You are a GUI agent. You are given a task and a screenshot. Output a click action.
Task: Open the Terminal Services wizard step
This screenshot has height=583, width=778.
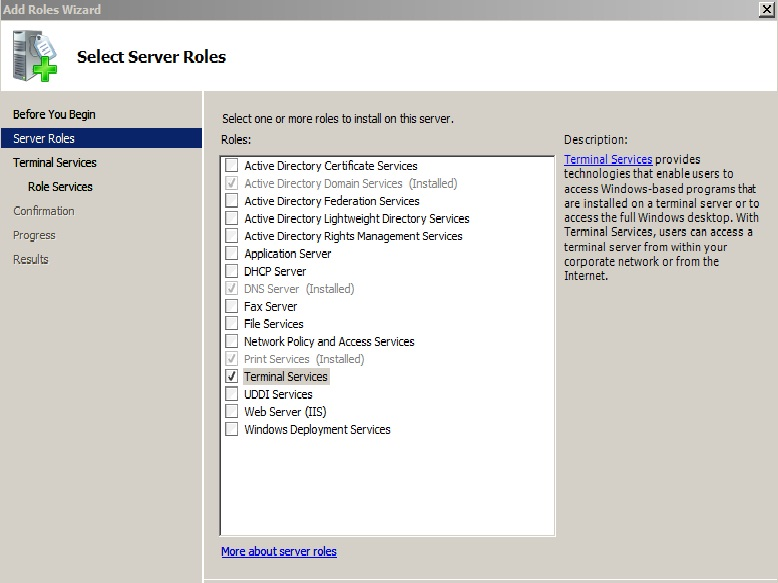[55, 162]
